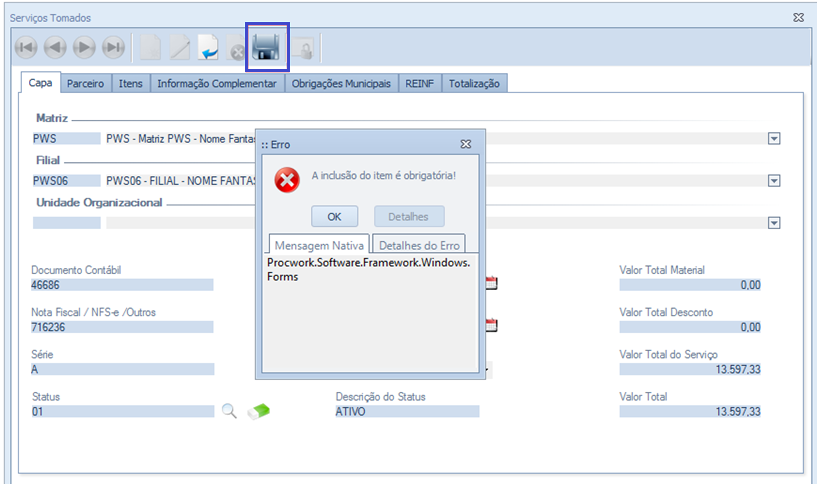Viewport: 819px width, 485px height.
Task: Click the empty Unidade Organizacional code field
Action: (x=66, y=223)
